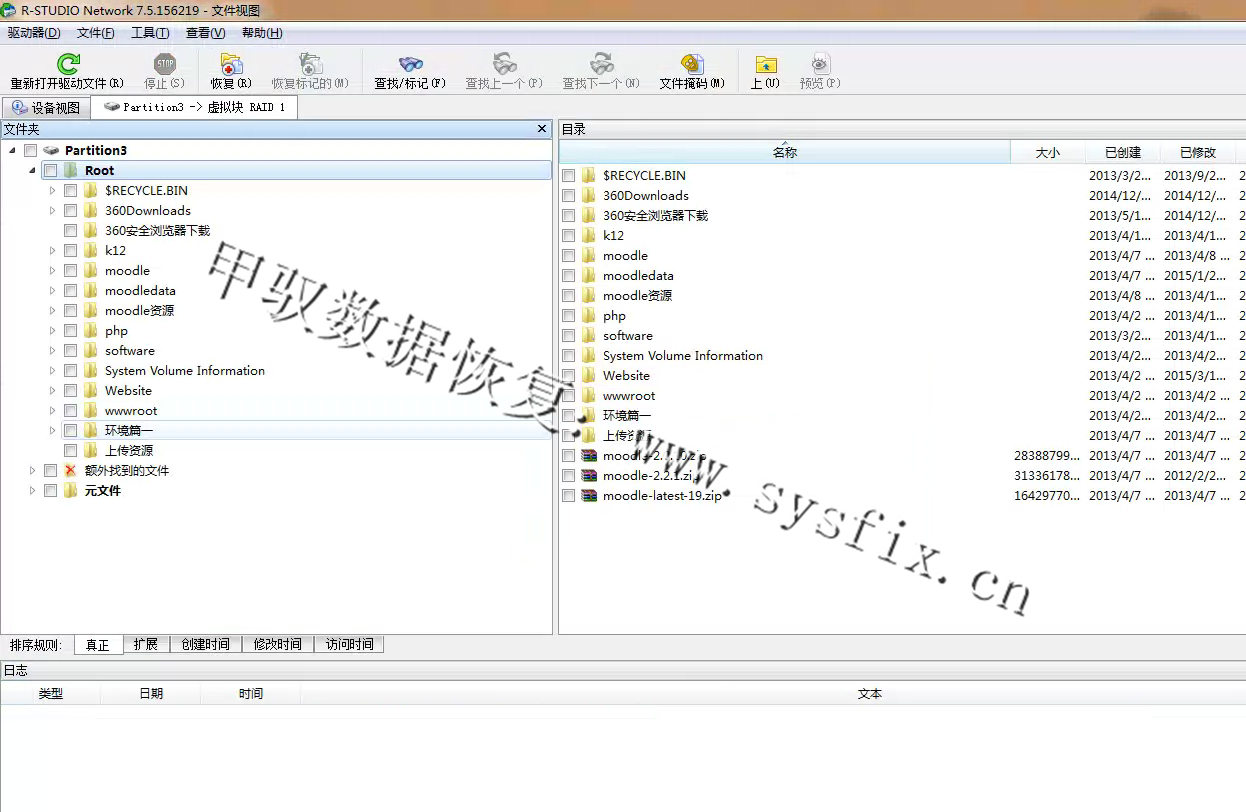Click the software folder icon in directory list
The width and height of the screenshot is (1246, 812).
tap(589, 335)
